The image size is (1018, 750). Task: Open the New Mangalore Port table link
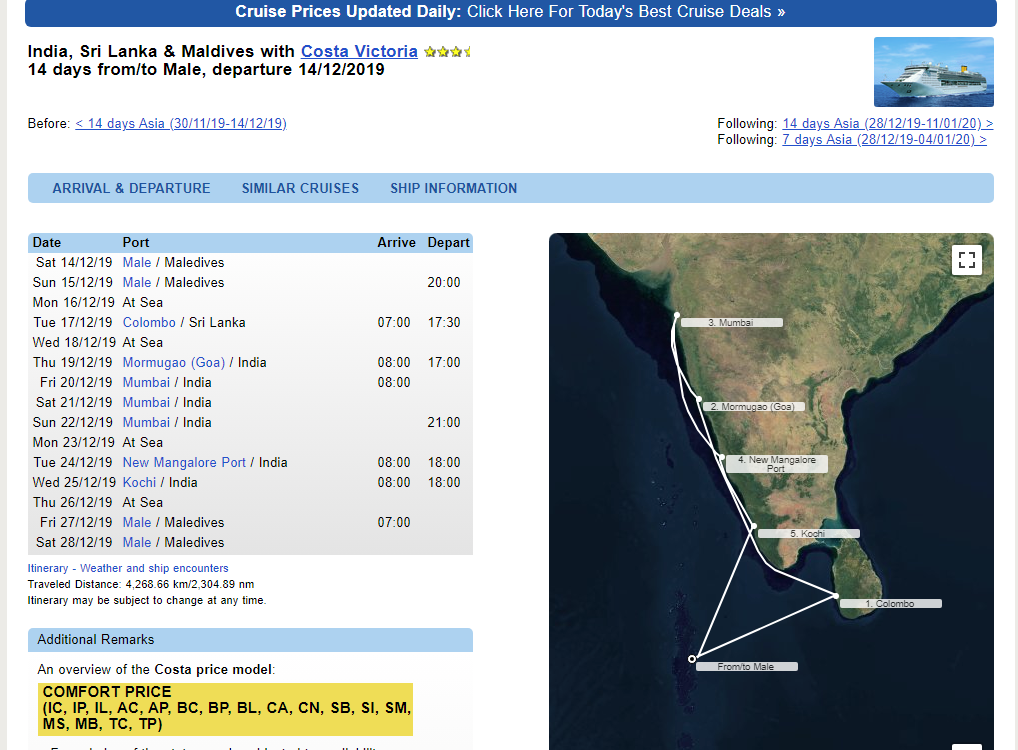tap(184, 462)
